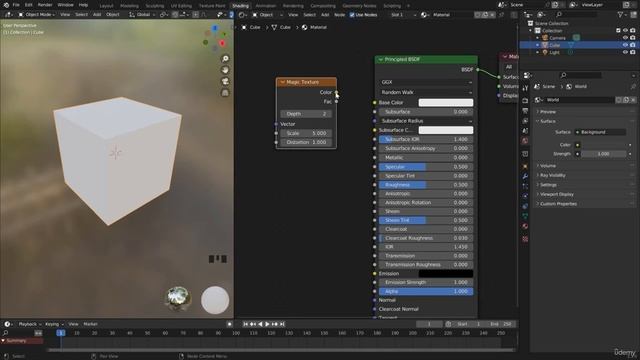Click the transform pivot point icon in the viewport header
The height and width of the screenshot is (360, 640).
click(x=163, y=15)
